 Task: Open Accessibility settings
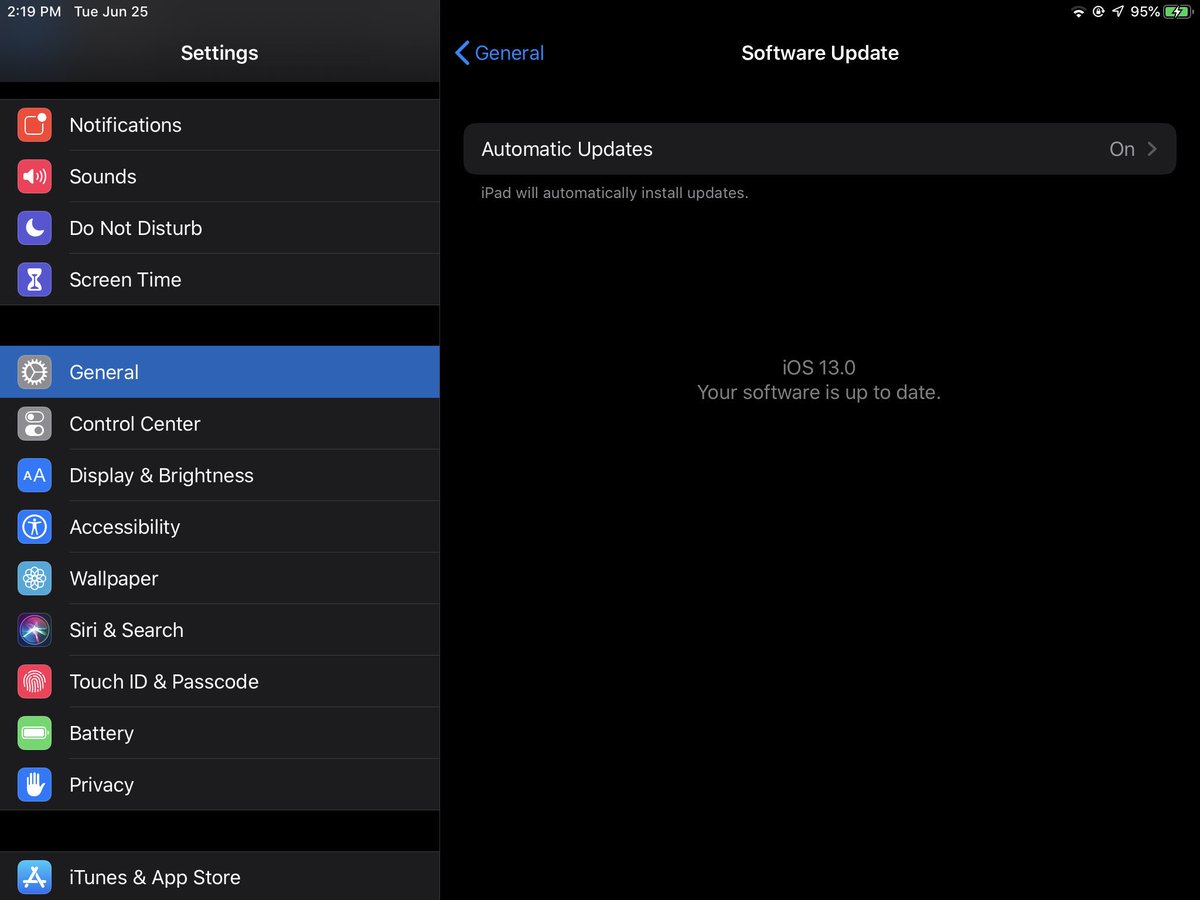(x=220, y=527)
